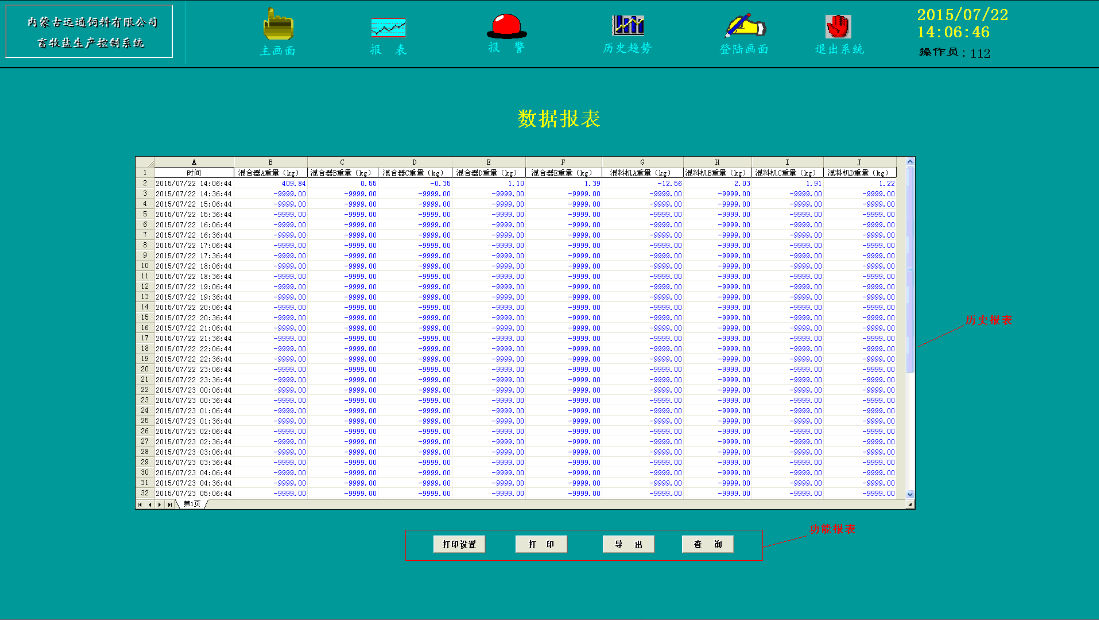Viewport: 1099px width, 620px height.
Task: Select row header 10
Action: [145, 266]
